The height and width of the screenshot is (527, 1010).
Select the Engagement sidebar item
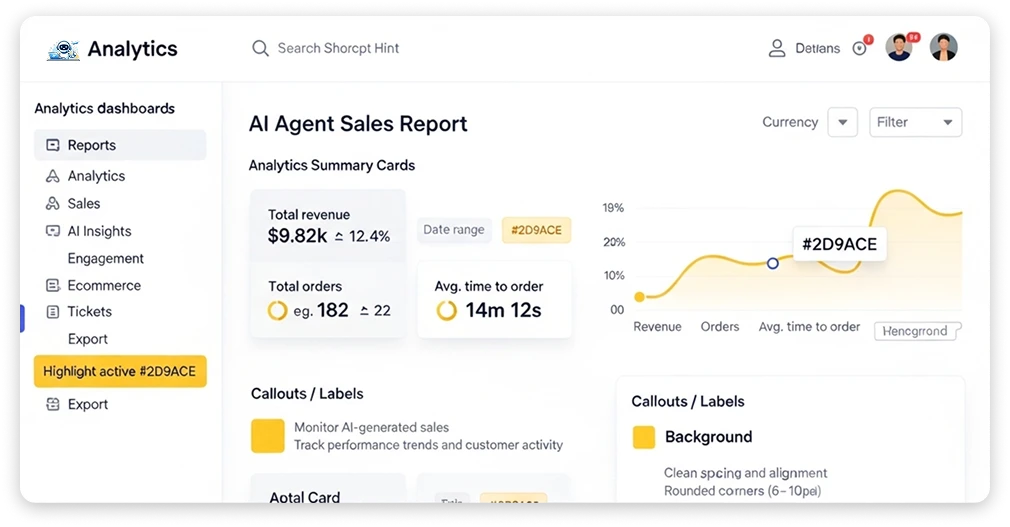click(106, 258)
